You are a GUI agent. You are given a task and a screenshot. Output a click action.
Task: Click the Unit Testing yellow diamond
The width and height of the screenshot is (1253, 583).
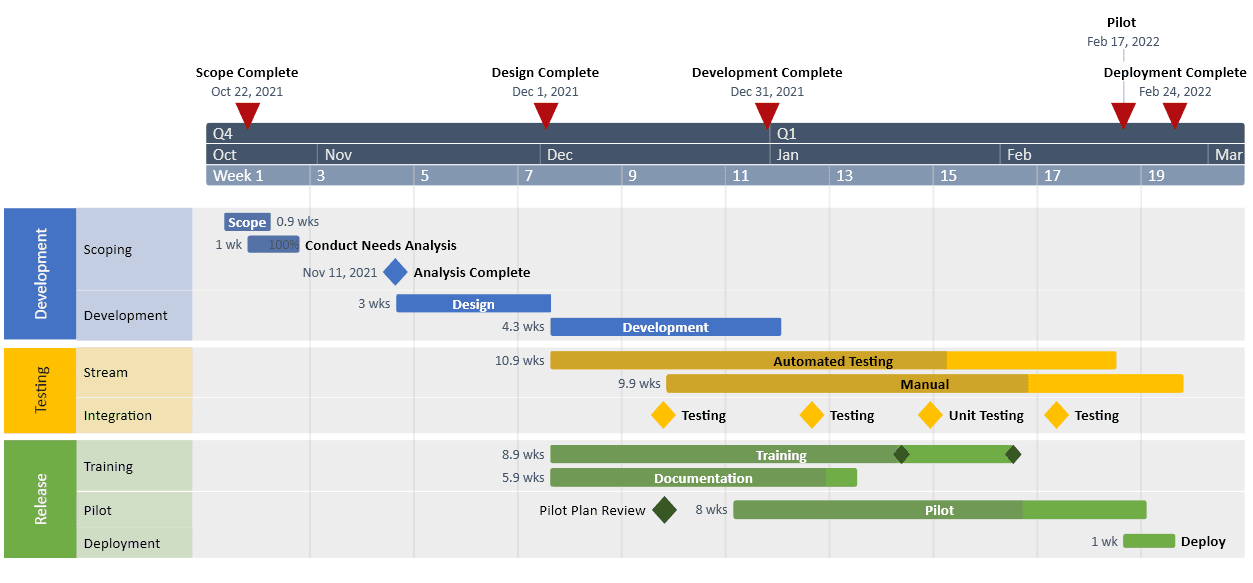point(931,415)
